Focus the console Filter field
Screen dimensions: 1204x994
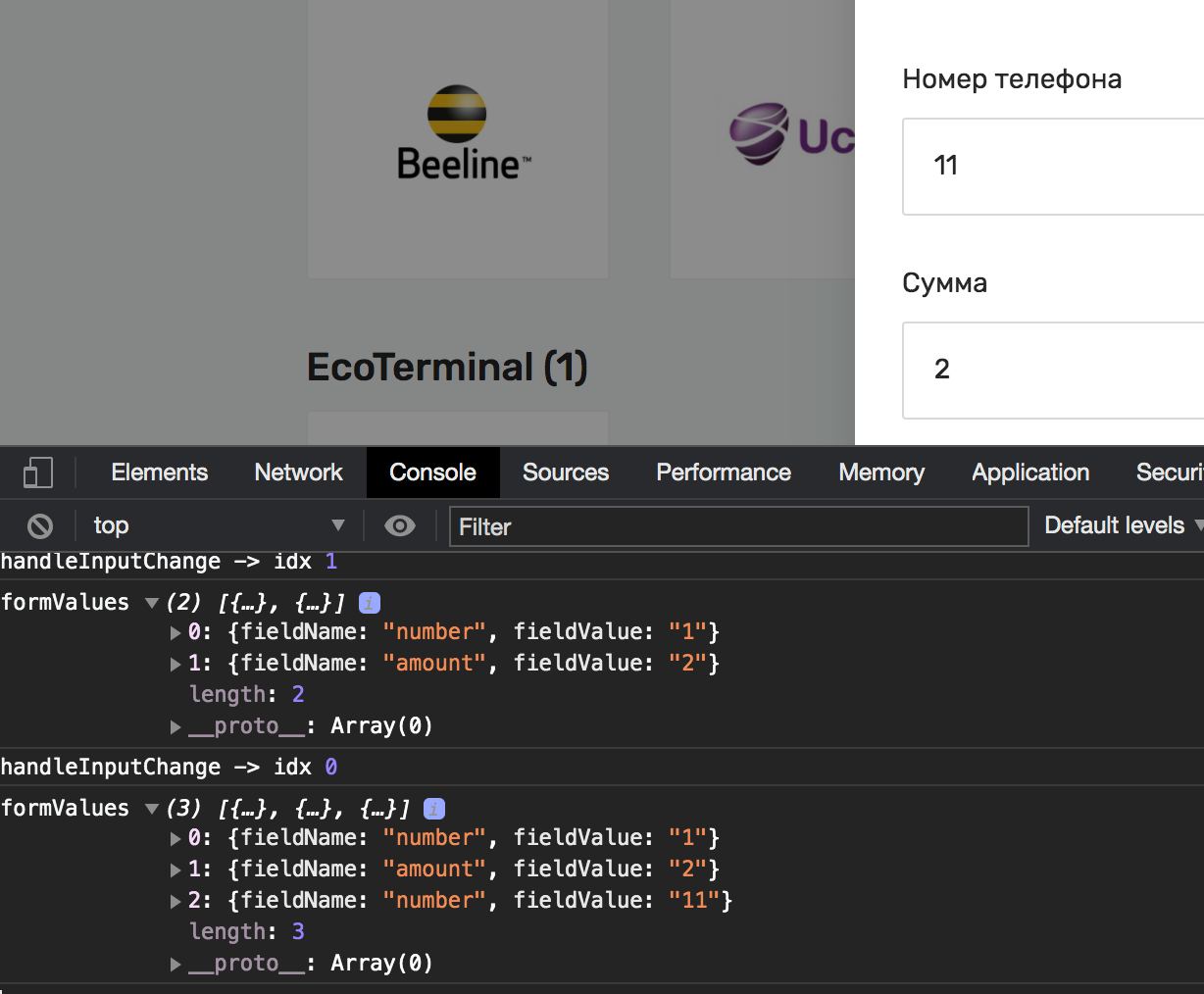[738, 526]
